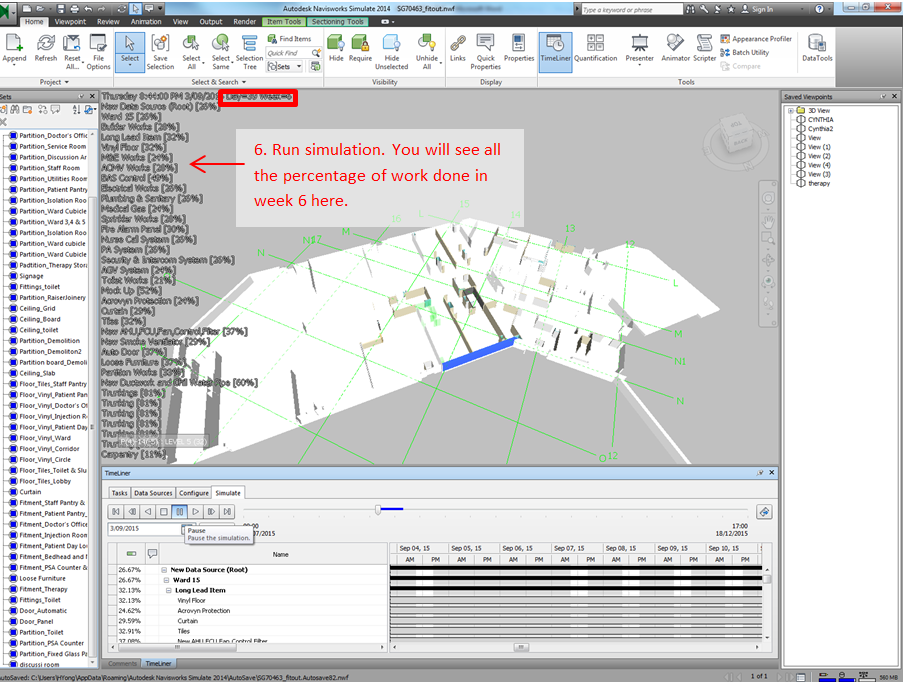
Task: Open the Scripter tool
Action: [705, 48]
